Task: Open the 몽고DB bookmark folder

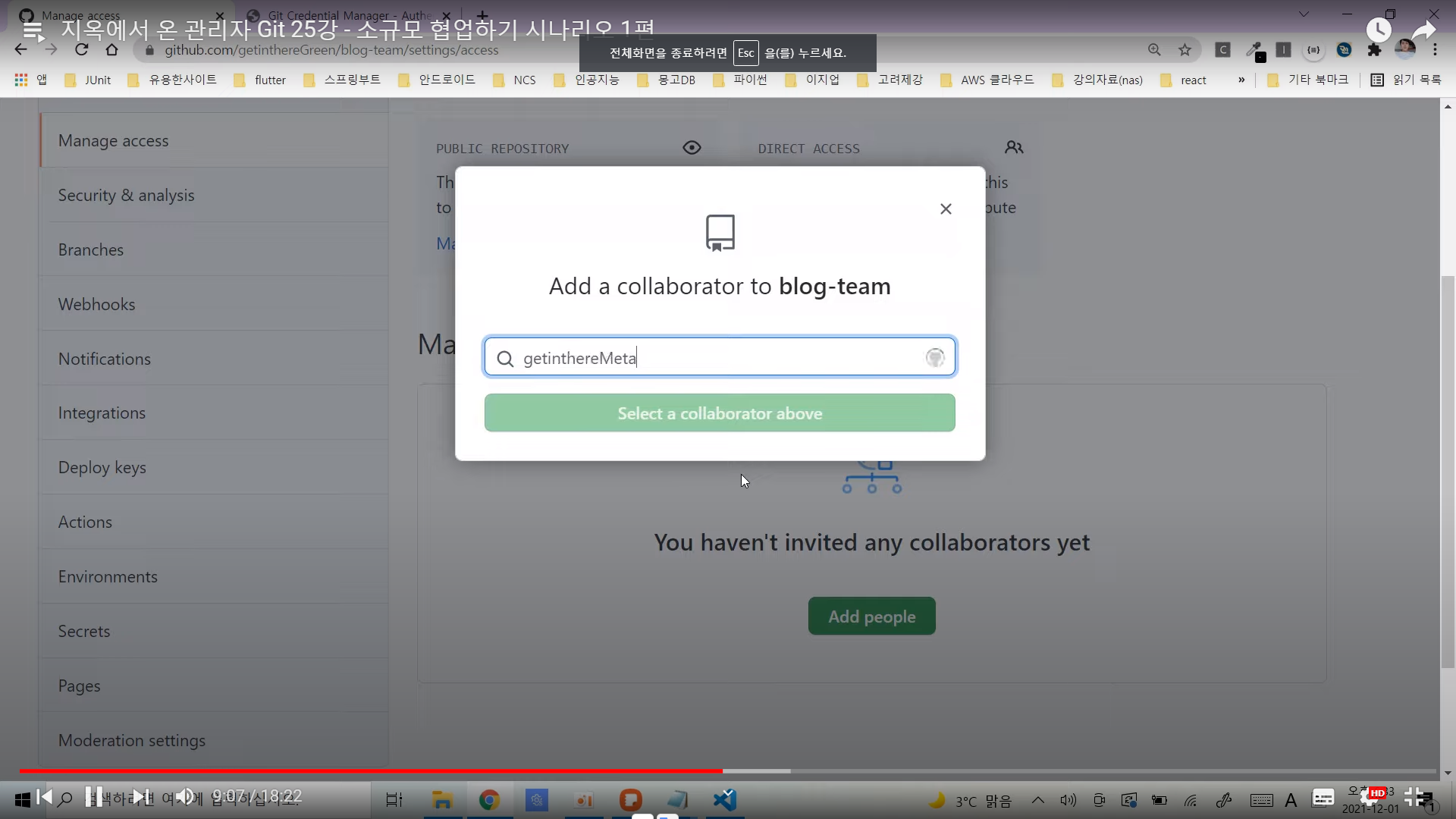Action: coord(667,80)
